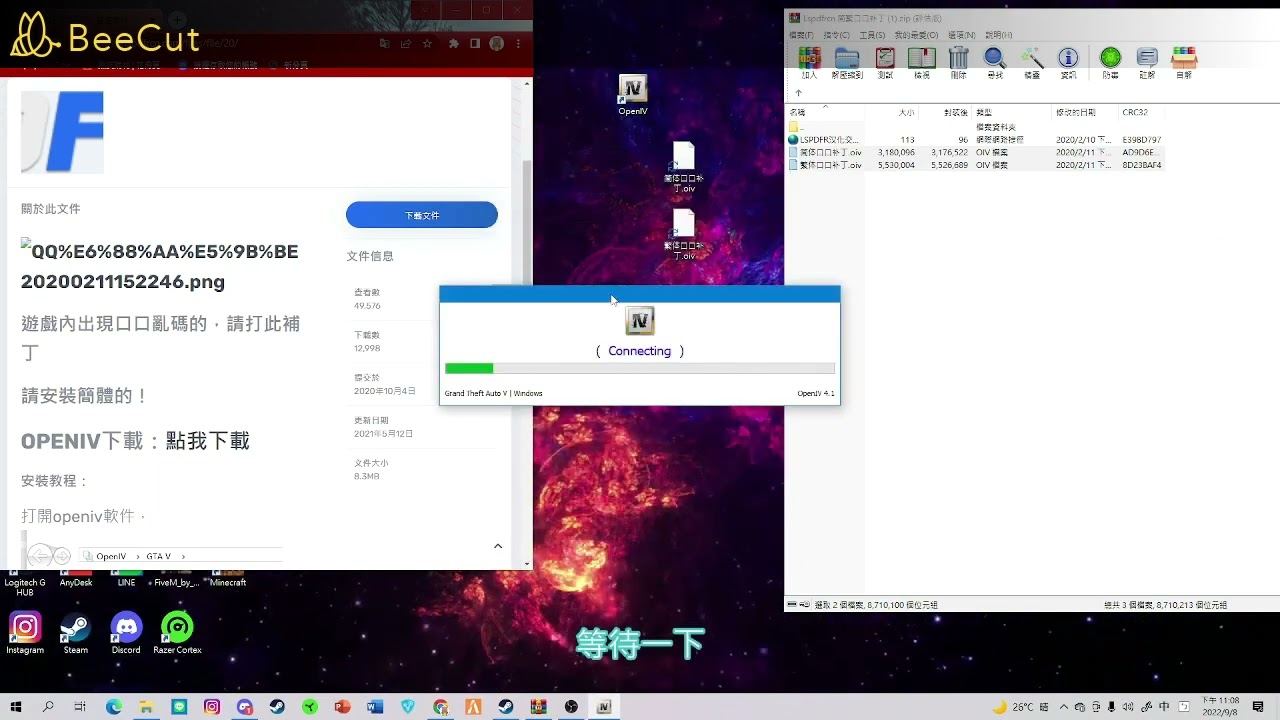Click the OpenIV loading progress bar
The width and height of the screenshot is (1280, 720).
coord(640,369)
